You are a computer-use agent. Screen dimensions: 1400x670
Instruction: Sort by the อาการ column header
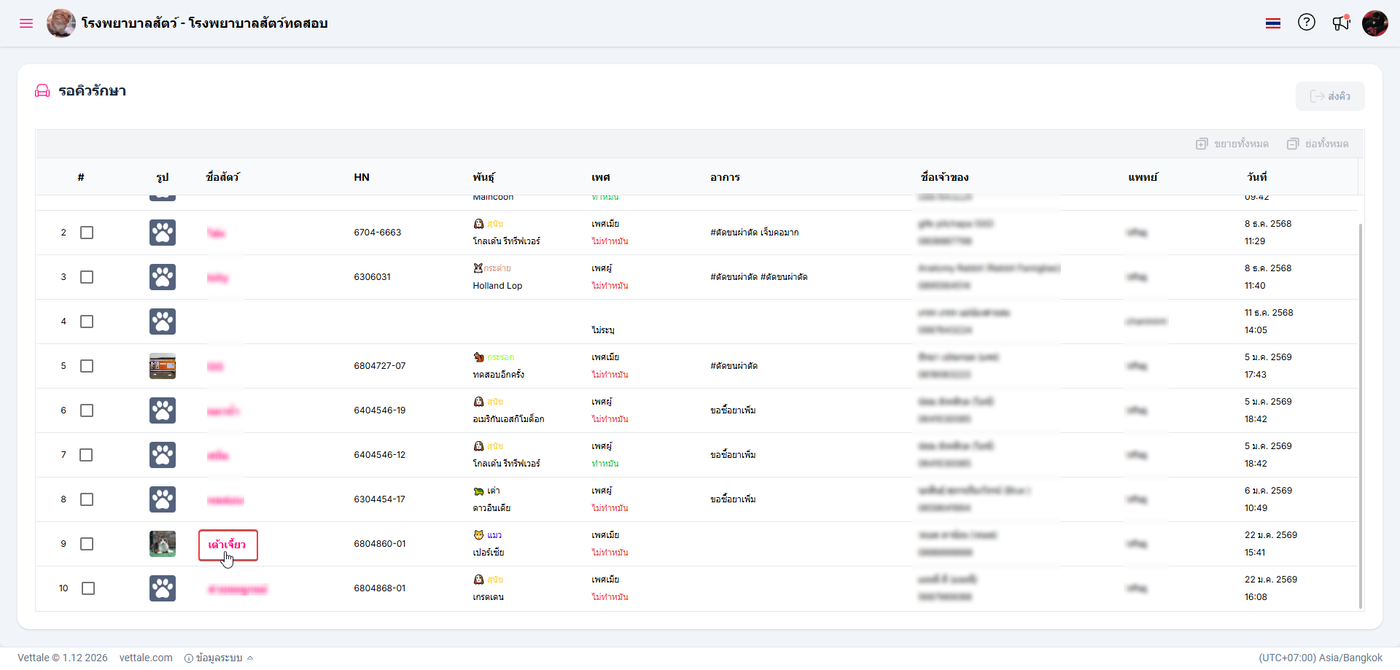click(x=725, y=177)
